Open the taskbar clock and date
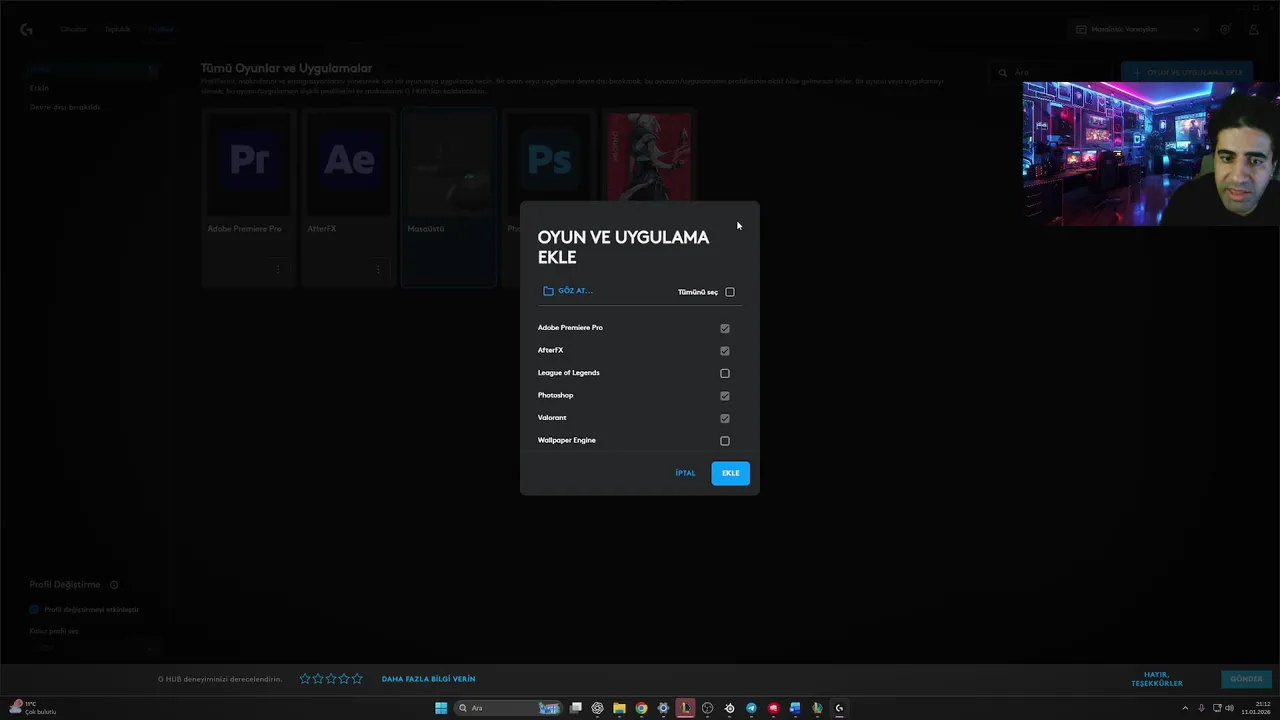 click(1257, 708)
